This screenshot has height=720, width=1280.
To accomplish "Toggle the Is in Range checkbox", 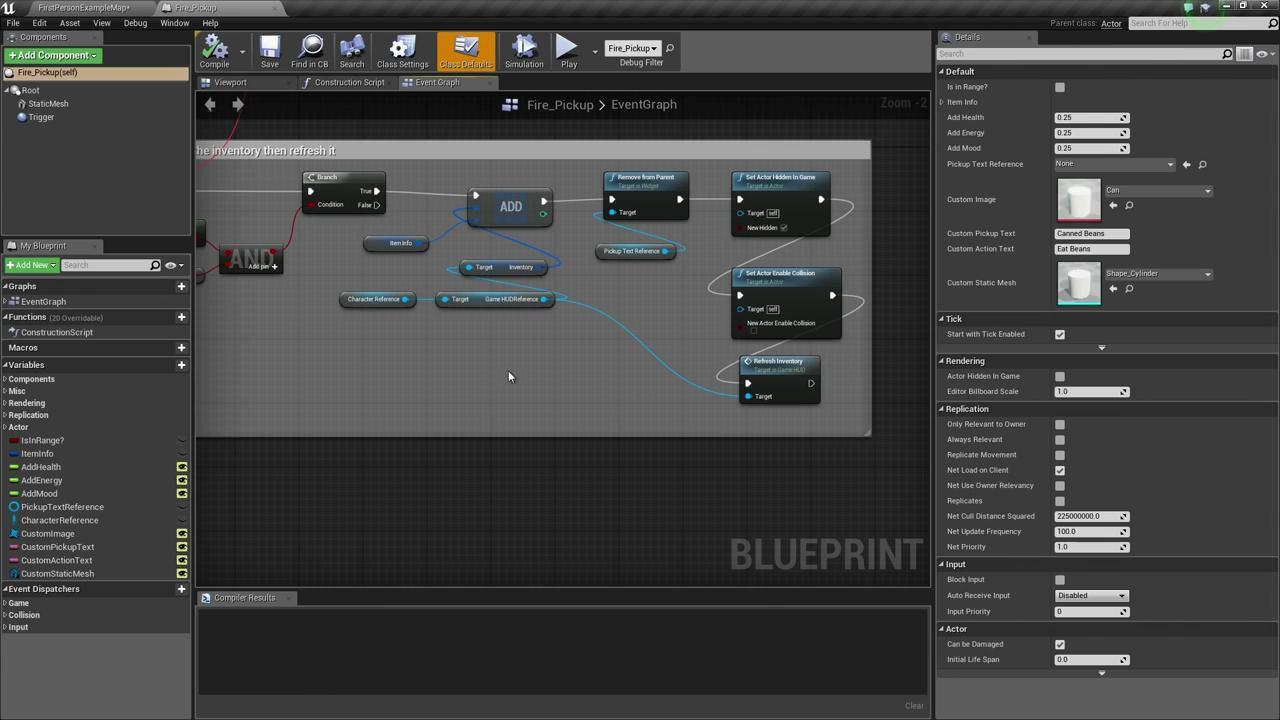I will [x=1060, y=87].
